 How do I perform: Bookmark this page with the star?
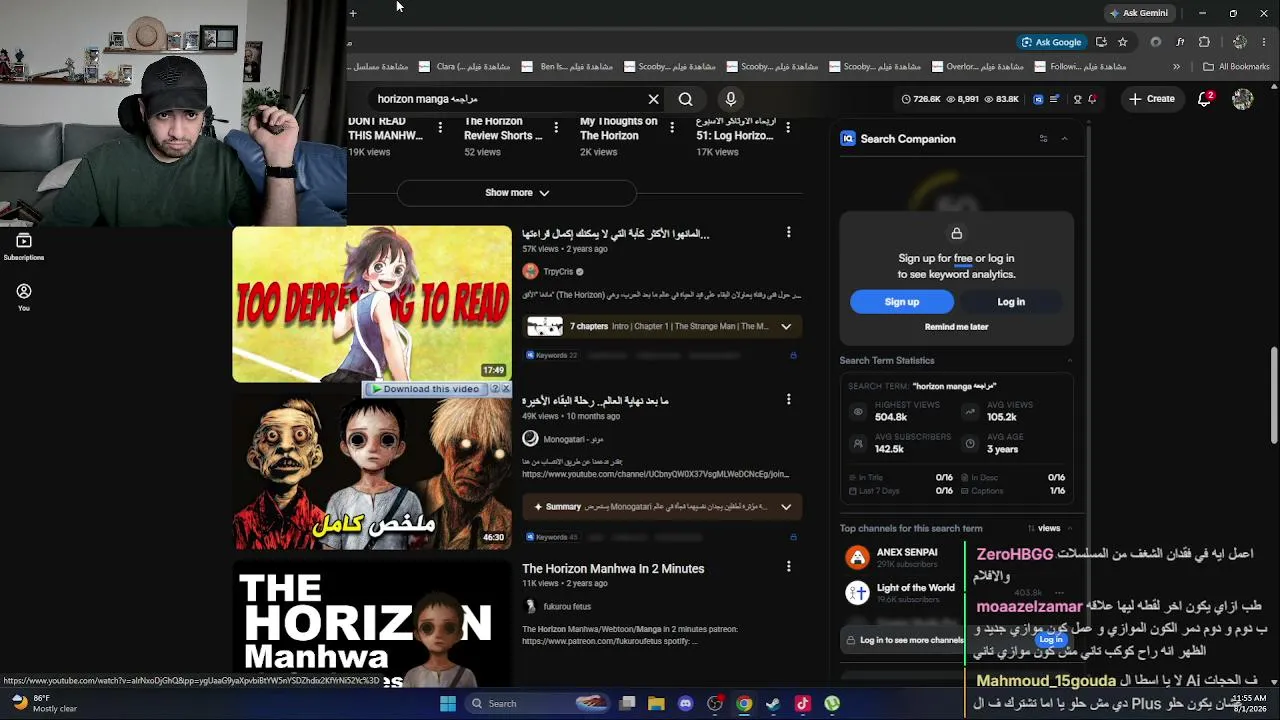click(1123, 42)
